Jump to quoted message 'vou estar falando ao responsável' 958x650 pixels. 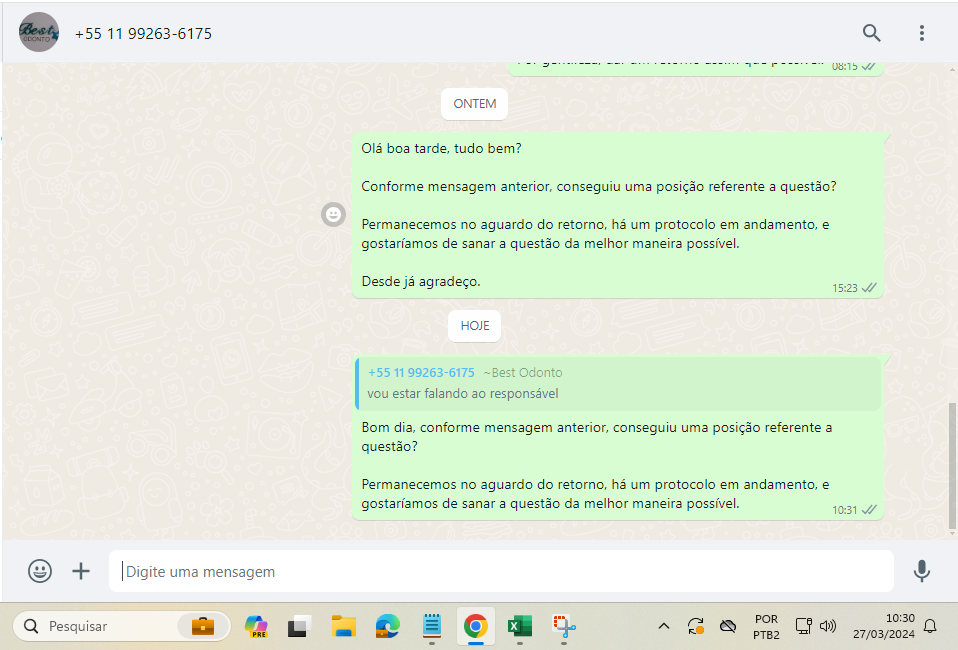point(618,384)
